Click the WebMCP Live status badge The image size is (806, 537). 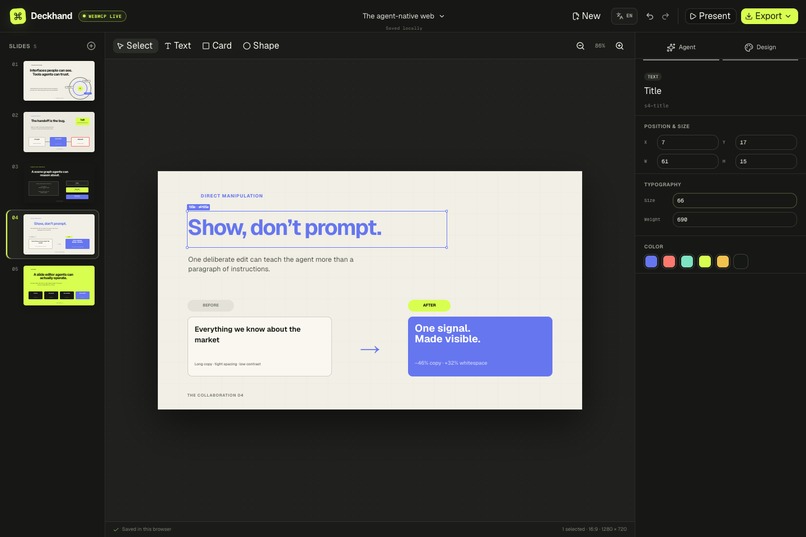pos(102,16)
